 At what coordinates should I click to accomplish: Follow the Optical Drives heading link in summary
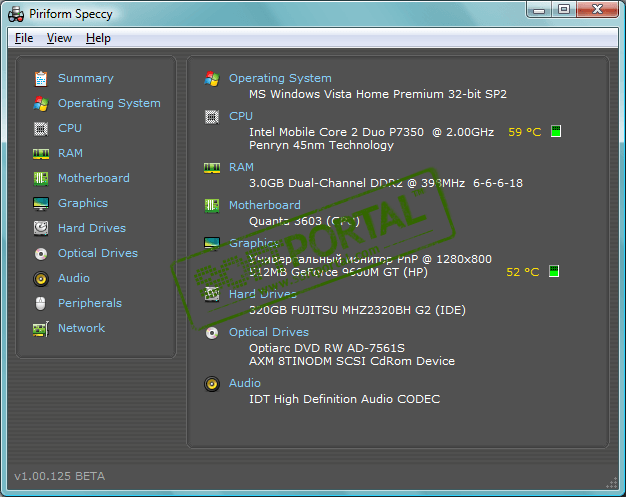pos(269,332)
